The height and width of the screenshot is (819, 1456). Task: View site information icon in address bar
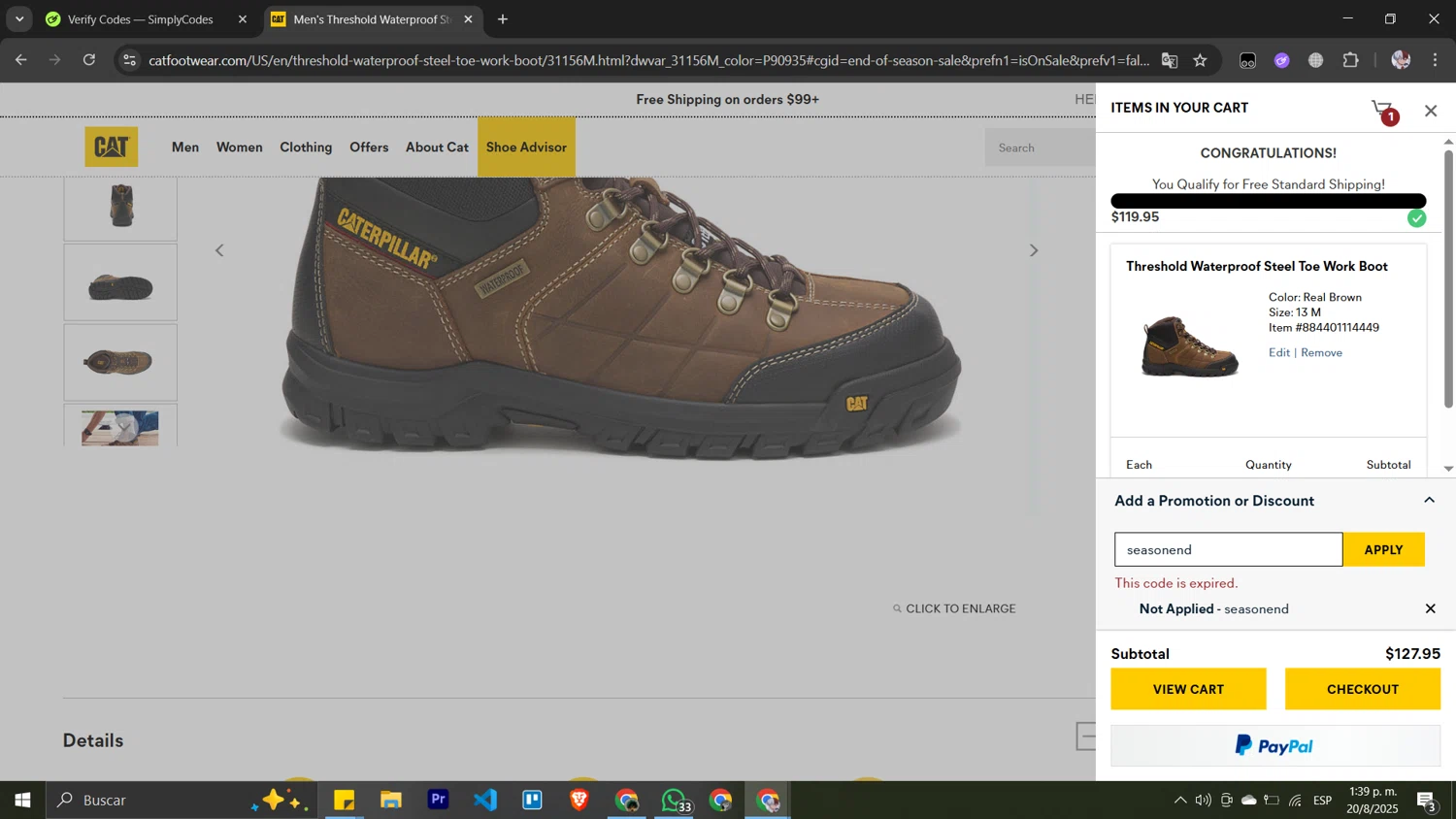tap(129, 60)
